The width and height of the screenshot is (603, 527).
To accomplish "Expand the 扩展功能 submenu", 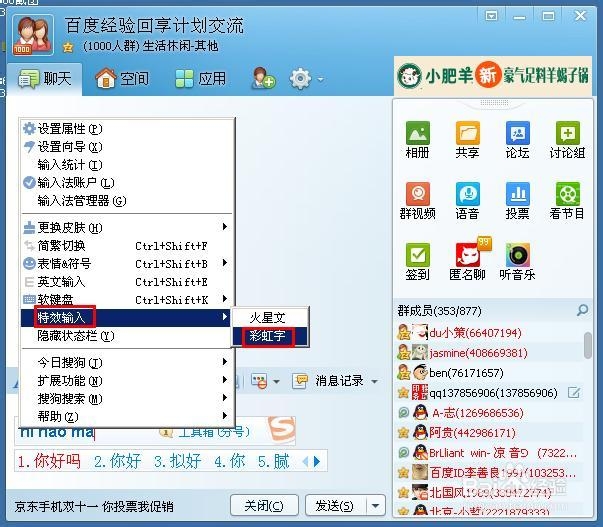I will tap(127, 380).
